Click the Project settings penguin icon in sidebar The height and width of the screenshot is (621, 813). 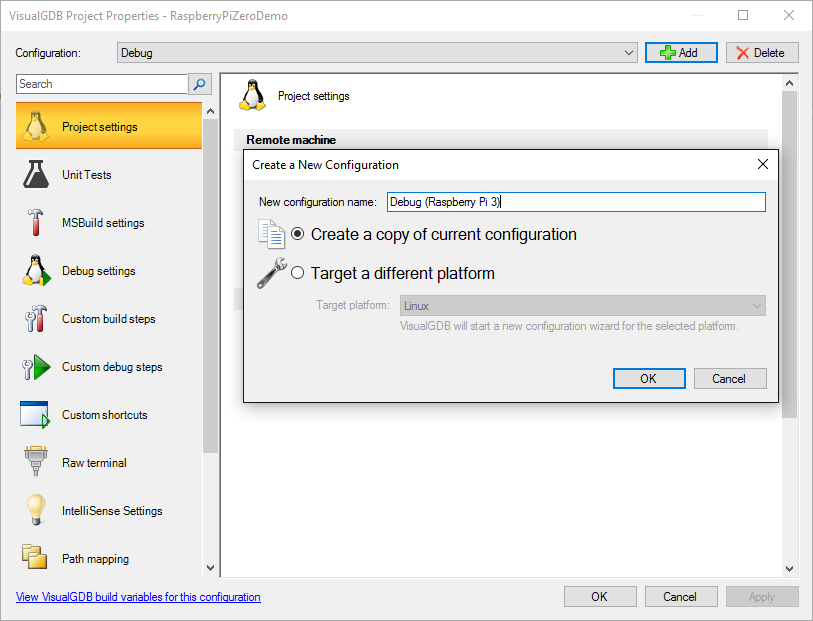pos(35,126)
